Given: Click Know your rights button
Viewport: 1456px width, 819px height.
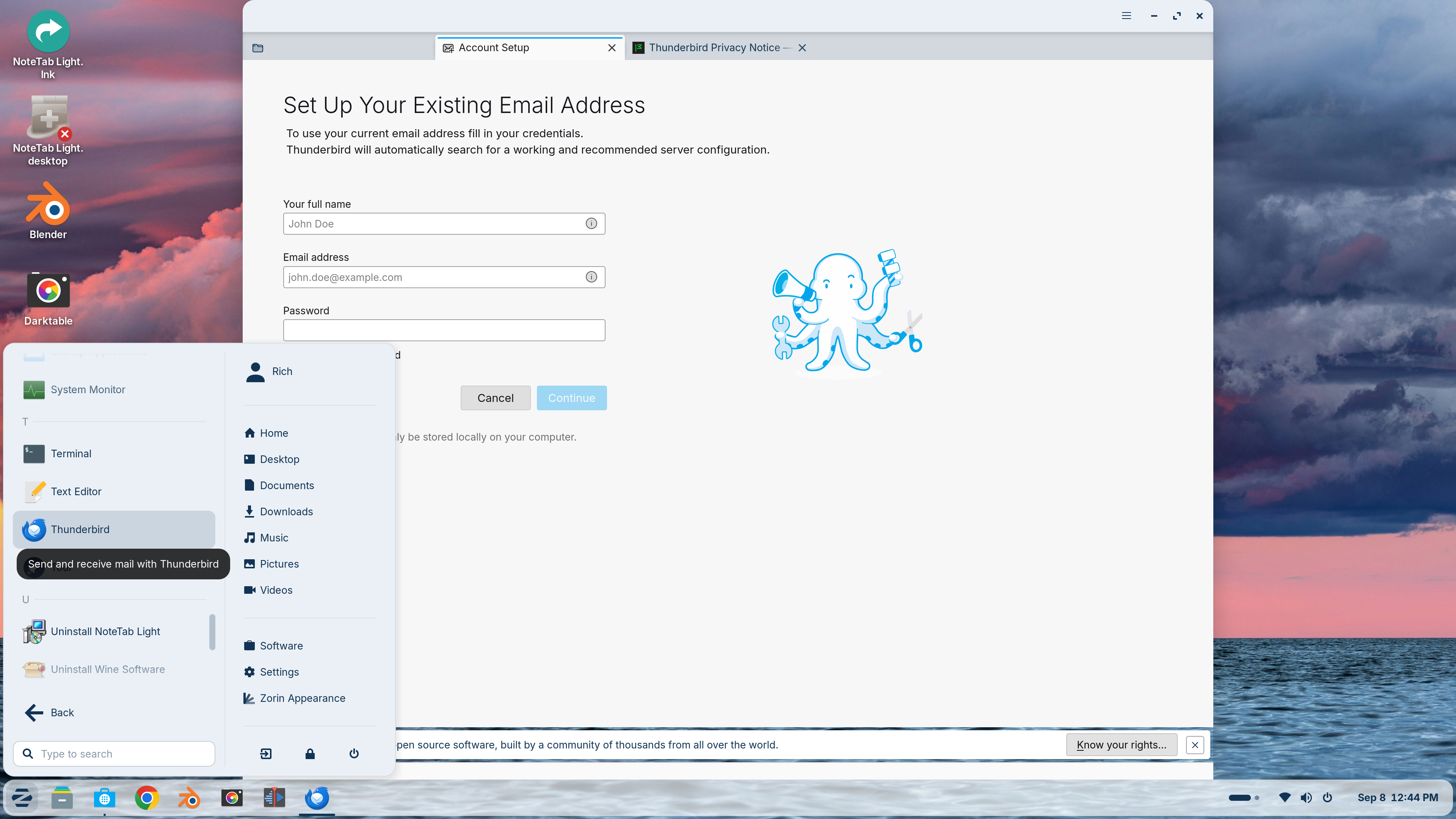Looking at the screenshot, I should tap(1122, 745).
